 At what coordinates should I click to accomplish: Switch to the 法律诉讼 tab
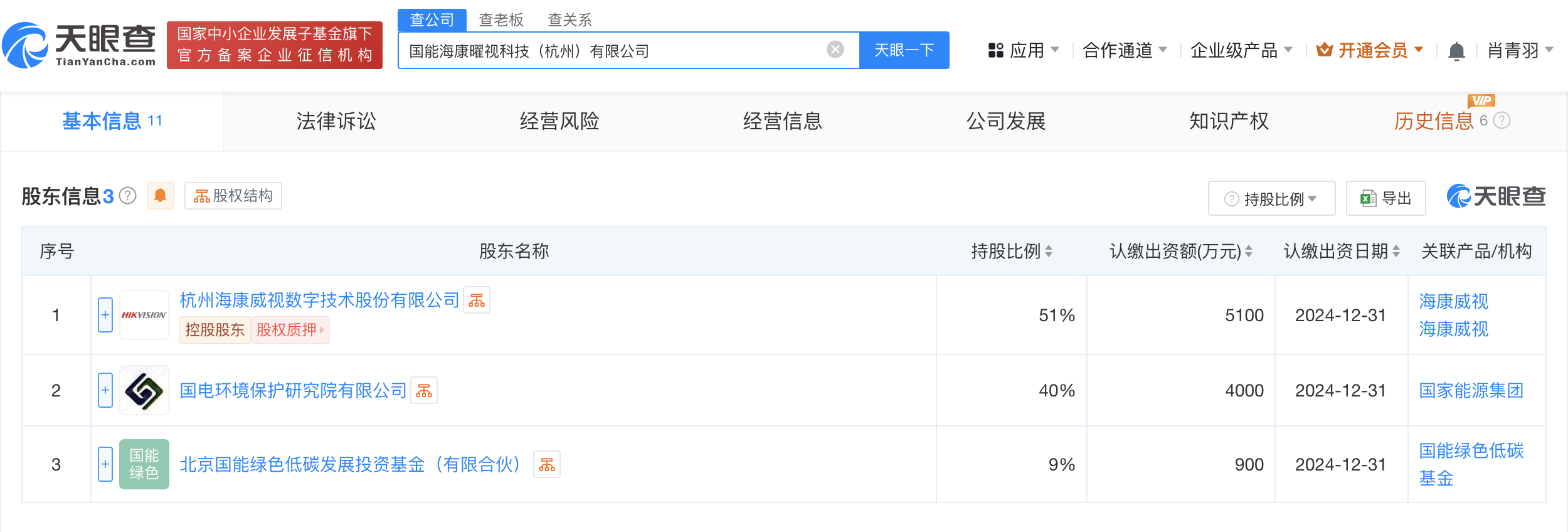(x=336, y=121)
